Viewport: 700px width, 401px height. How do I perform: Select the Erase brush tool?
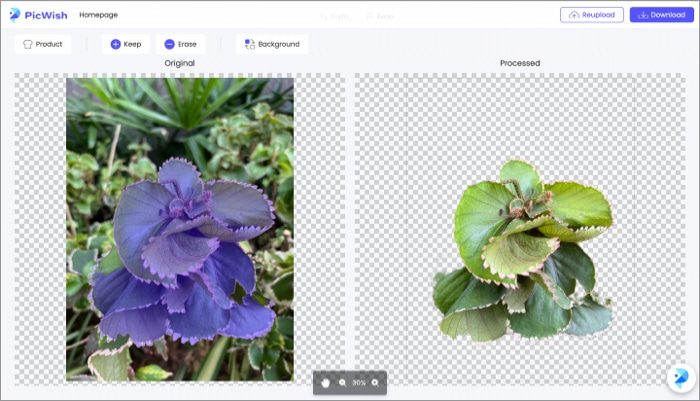point(180,44)
